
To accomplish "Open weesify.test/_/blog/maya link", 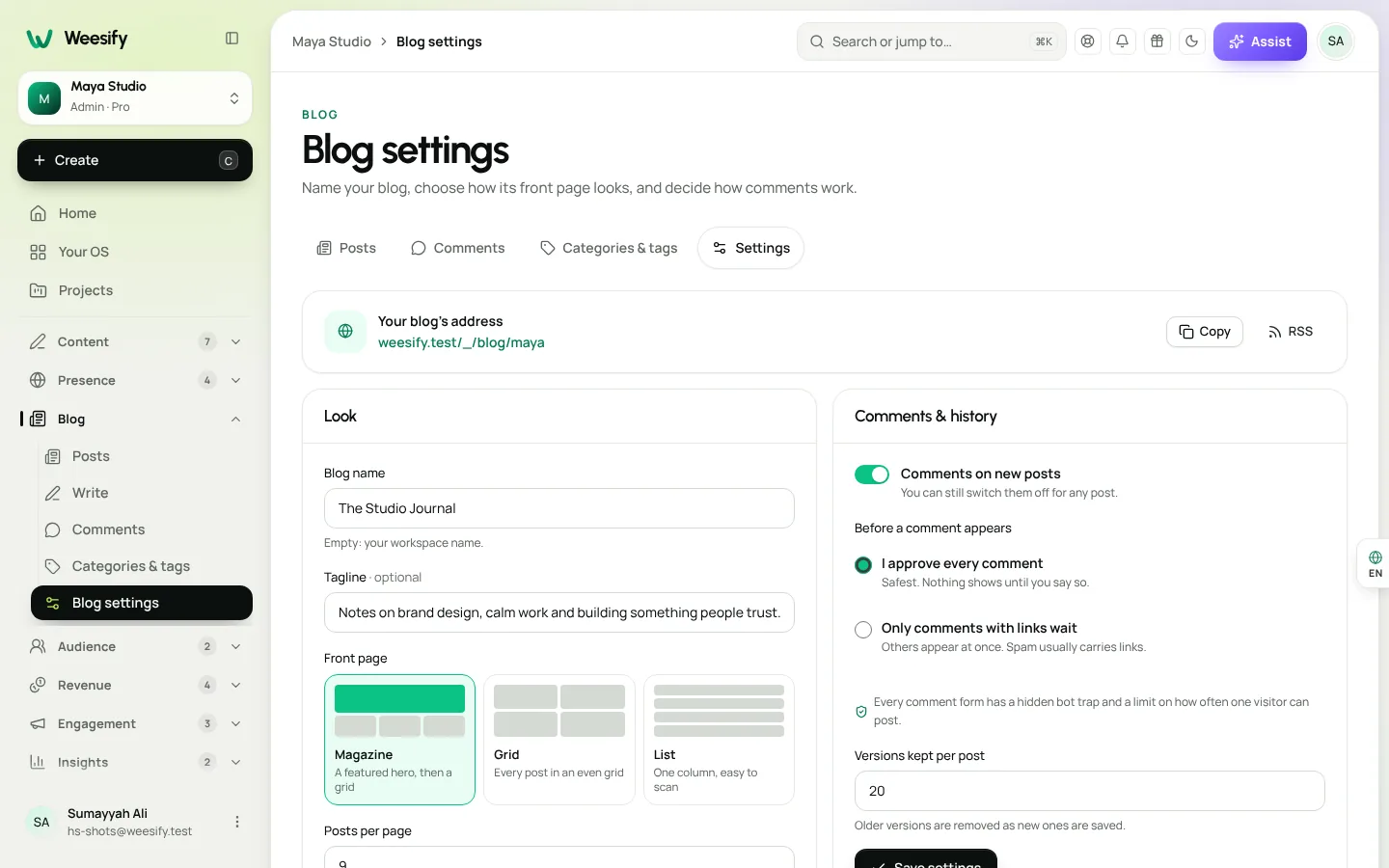I will (x=461, y=342).
